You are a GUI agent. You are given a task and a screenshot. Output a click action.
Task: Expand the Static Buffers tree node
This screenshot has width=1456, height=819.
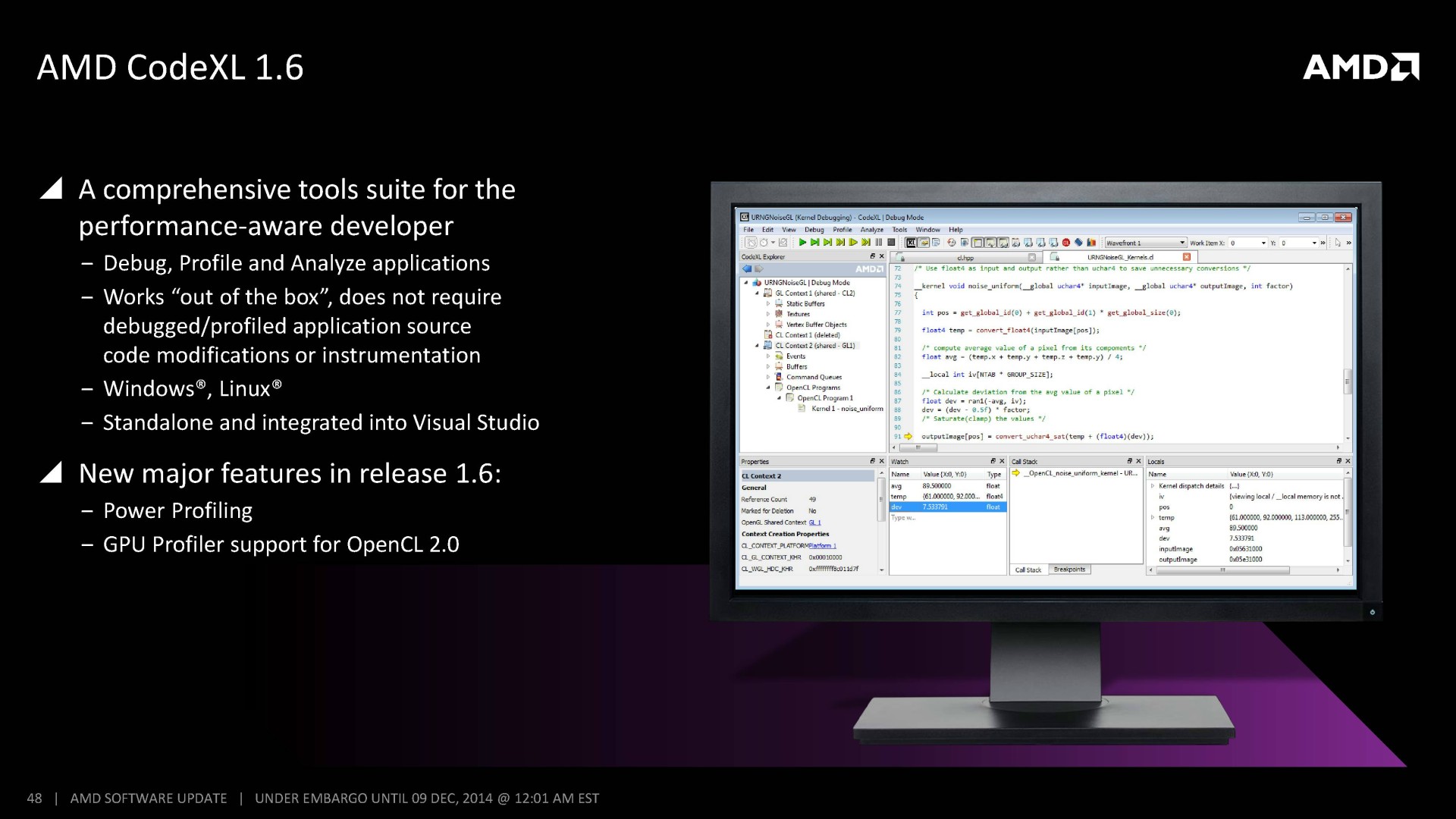click(x=767, y=303)
